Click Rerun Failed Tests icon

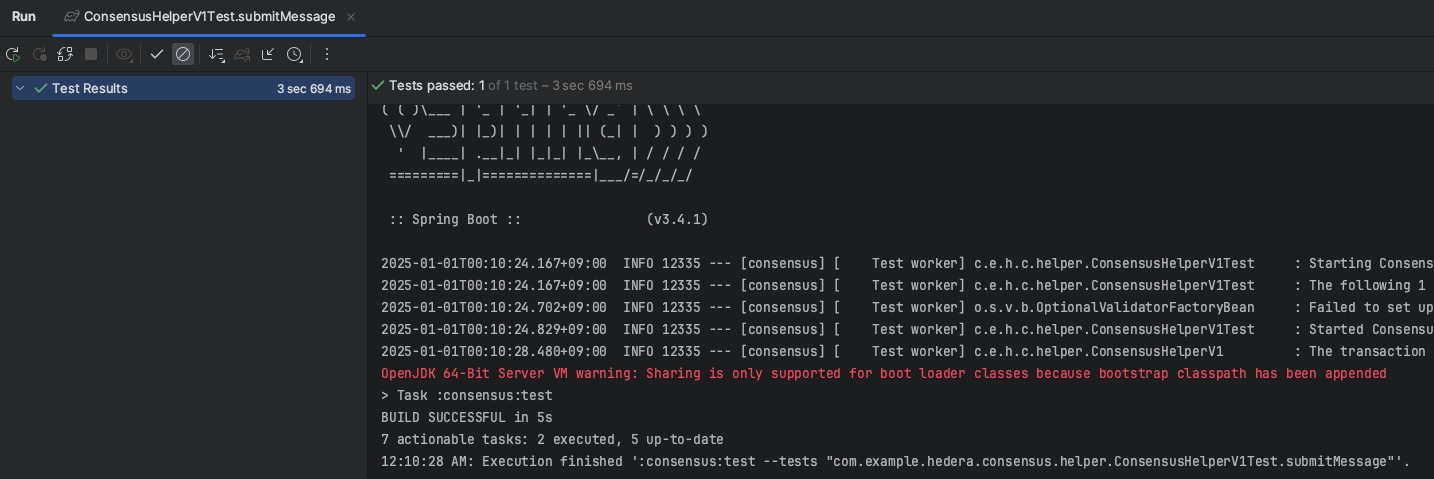(40, 54)
